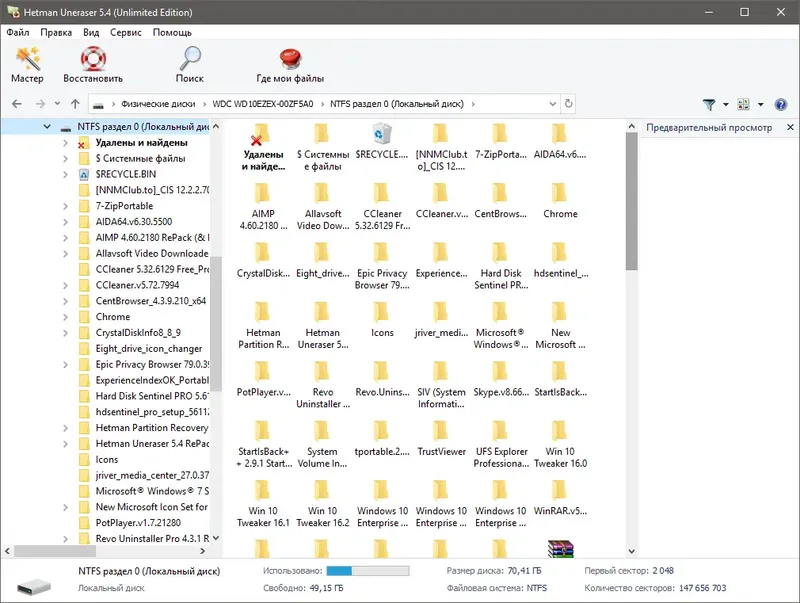Expand Удалены и найдены in the tree
This screenshot has height=603, width=800.
click(65, 143)
